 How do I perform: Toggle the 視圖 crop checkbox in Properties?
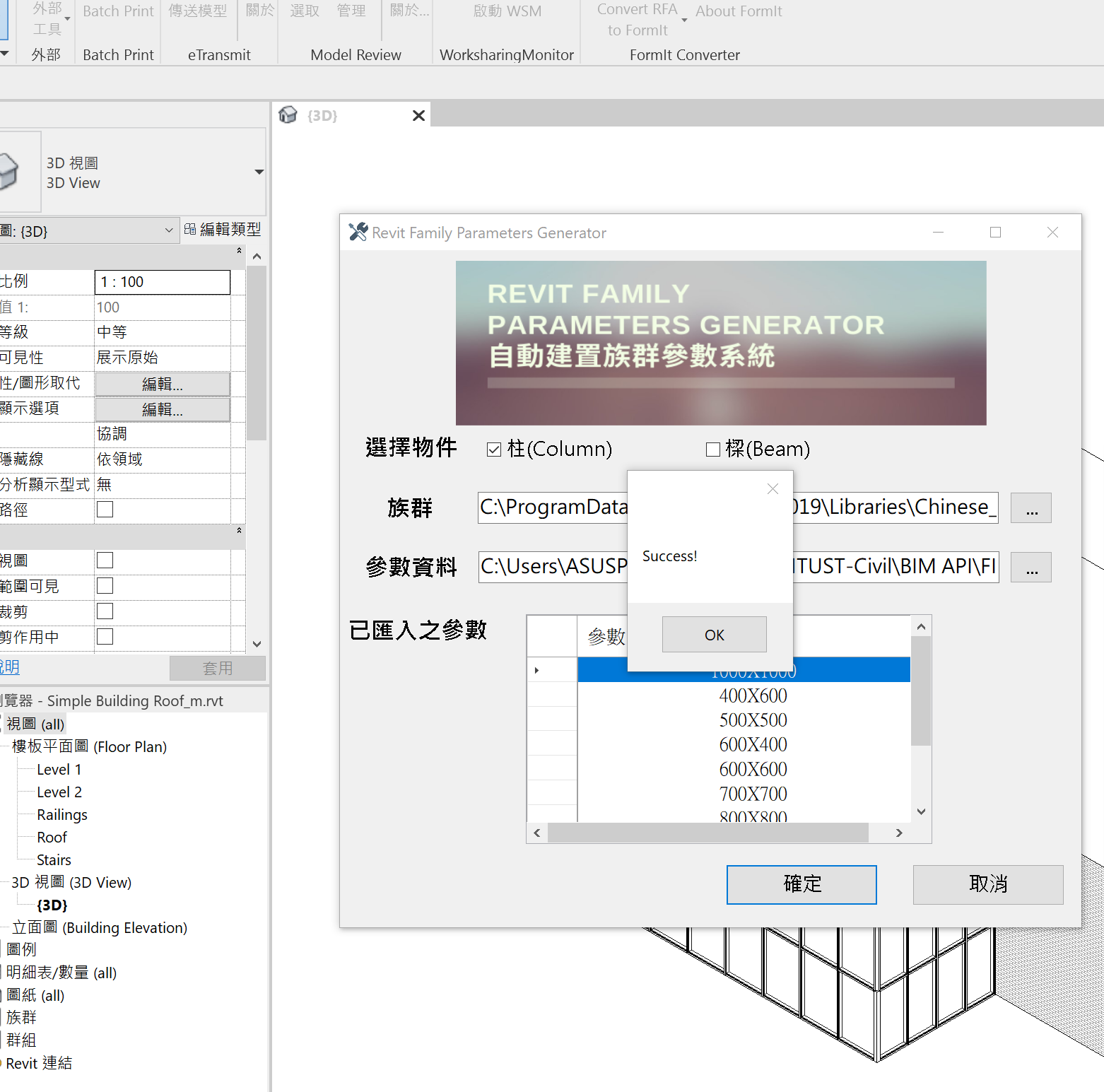(105, 560)
